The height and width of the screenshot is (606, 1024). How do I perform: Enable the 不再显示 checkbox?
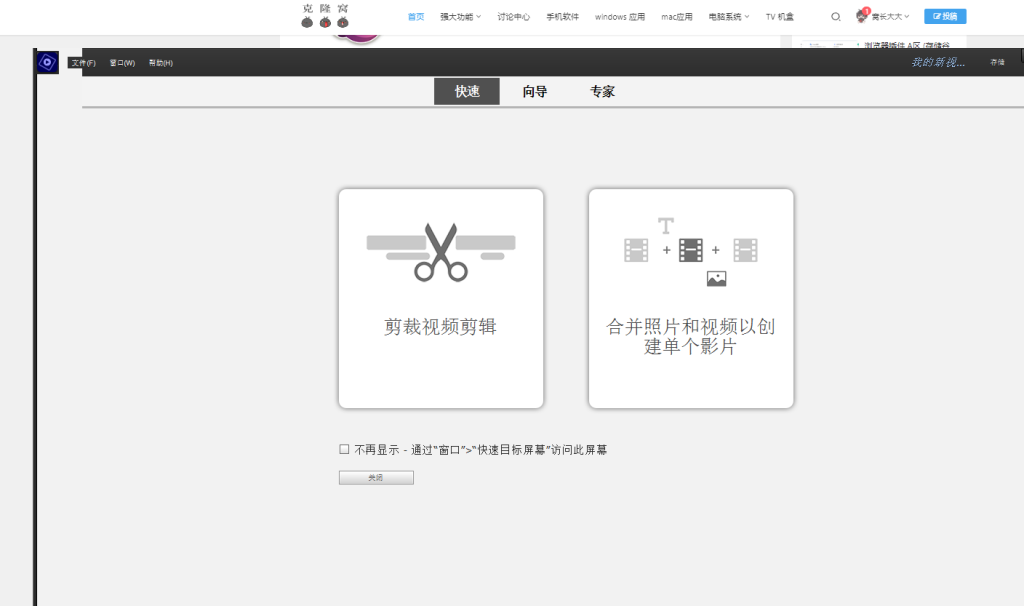[344, 449]
